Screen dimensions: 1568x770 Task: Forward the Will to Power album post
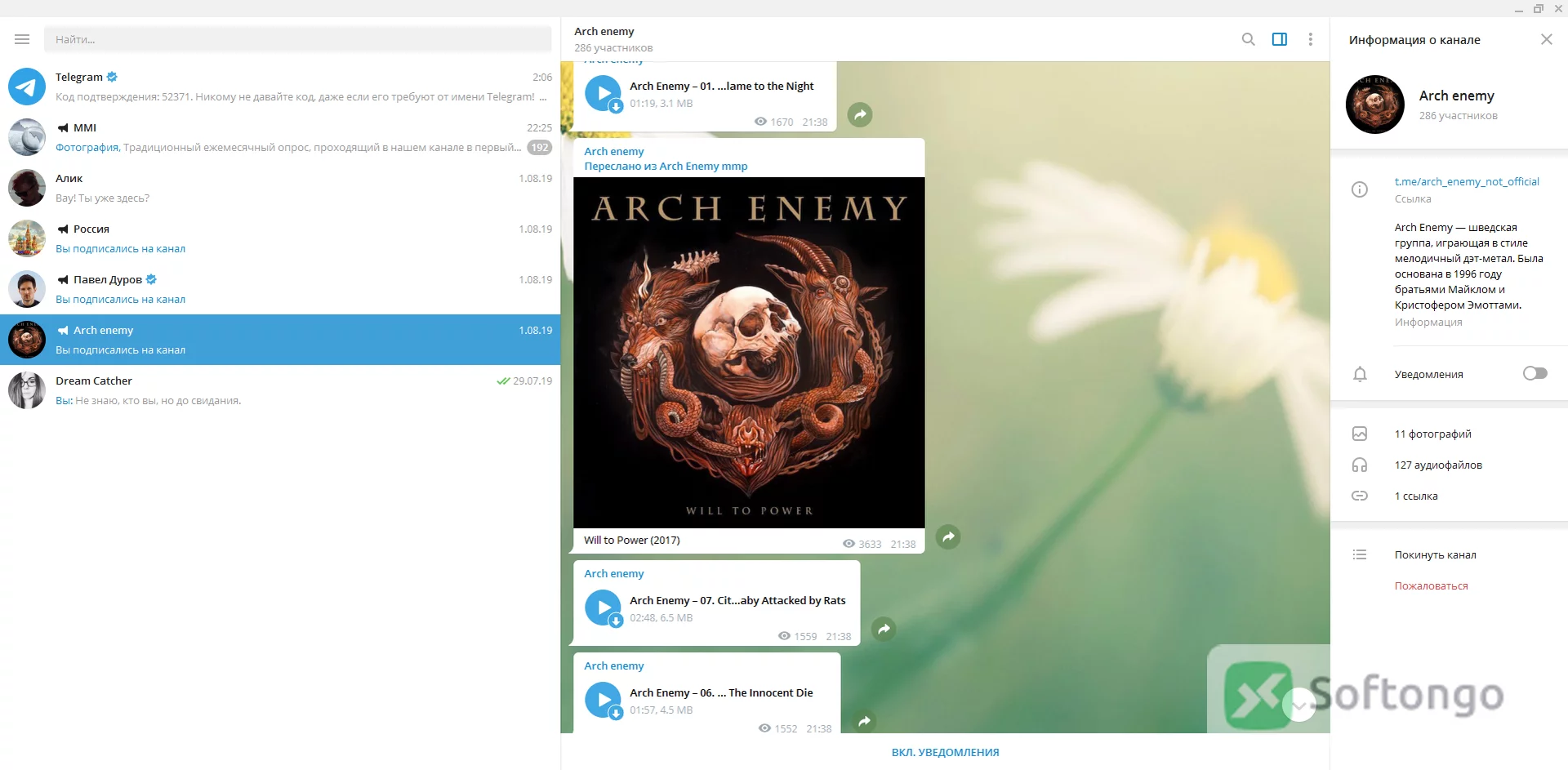tap(948, 536)
